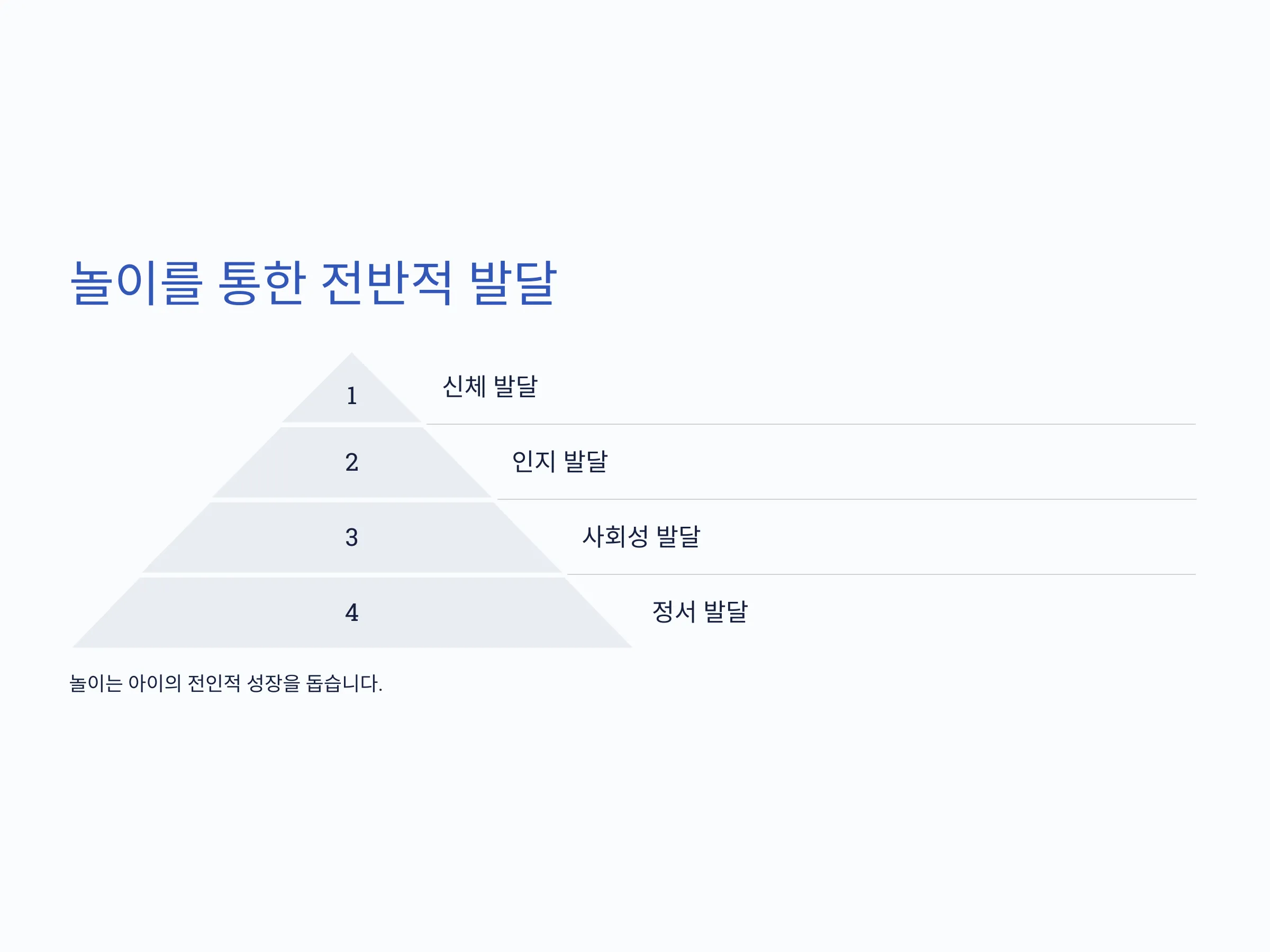This screenshot has width=1270, height=952.
Task: Click the divider line under 사회성 발달
Action: coord(881,574)
